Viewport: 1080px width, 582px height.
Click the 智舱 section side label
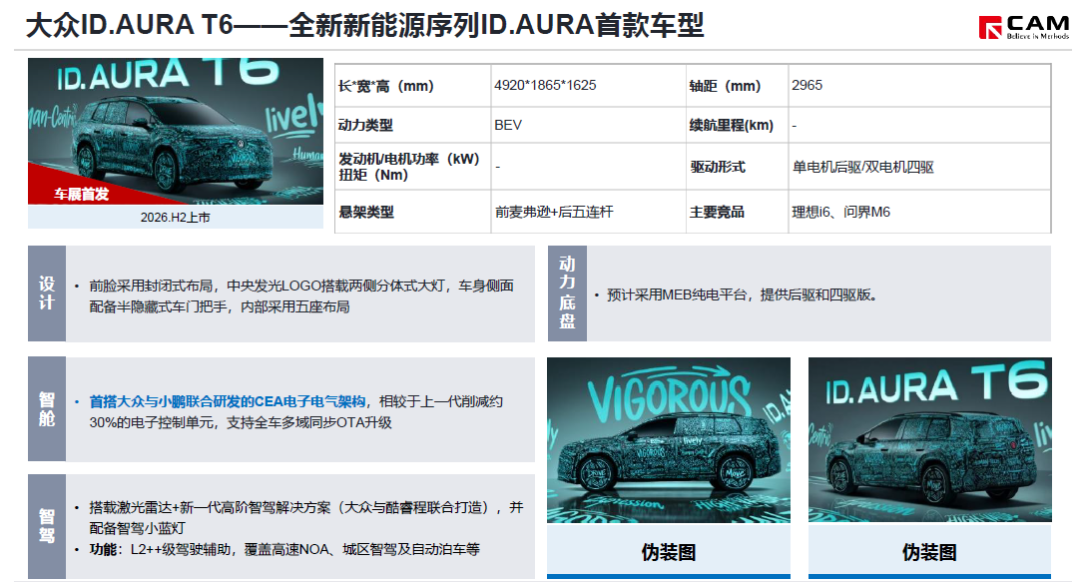47,409
